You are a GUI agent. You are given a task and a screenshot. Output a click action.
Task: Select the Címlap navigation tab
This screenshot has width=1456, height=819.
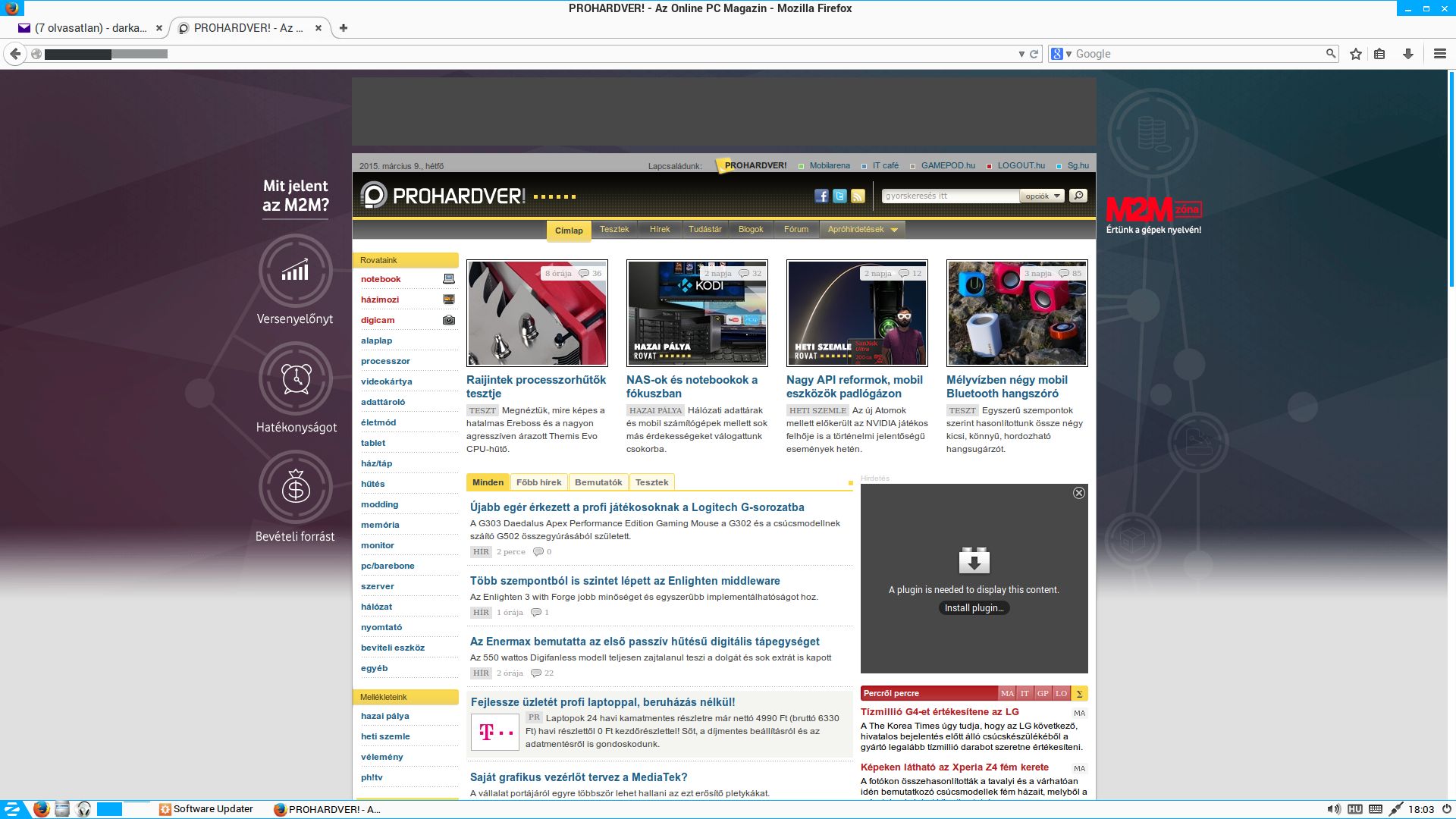tap(569, 231)
